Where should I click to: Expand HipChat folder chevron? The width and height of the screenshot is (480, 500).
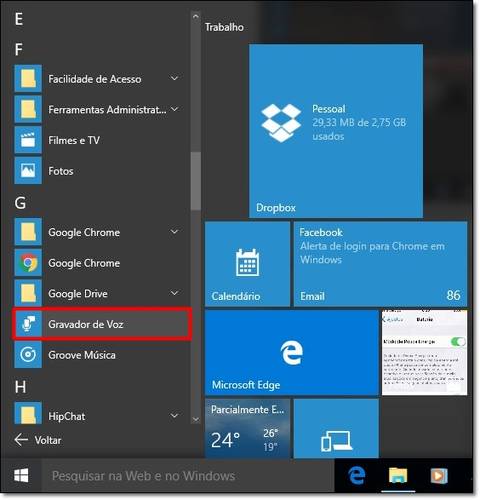(174, 416)
